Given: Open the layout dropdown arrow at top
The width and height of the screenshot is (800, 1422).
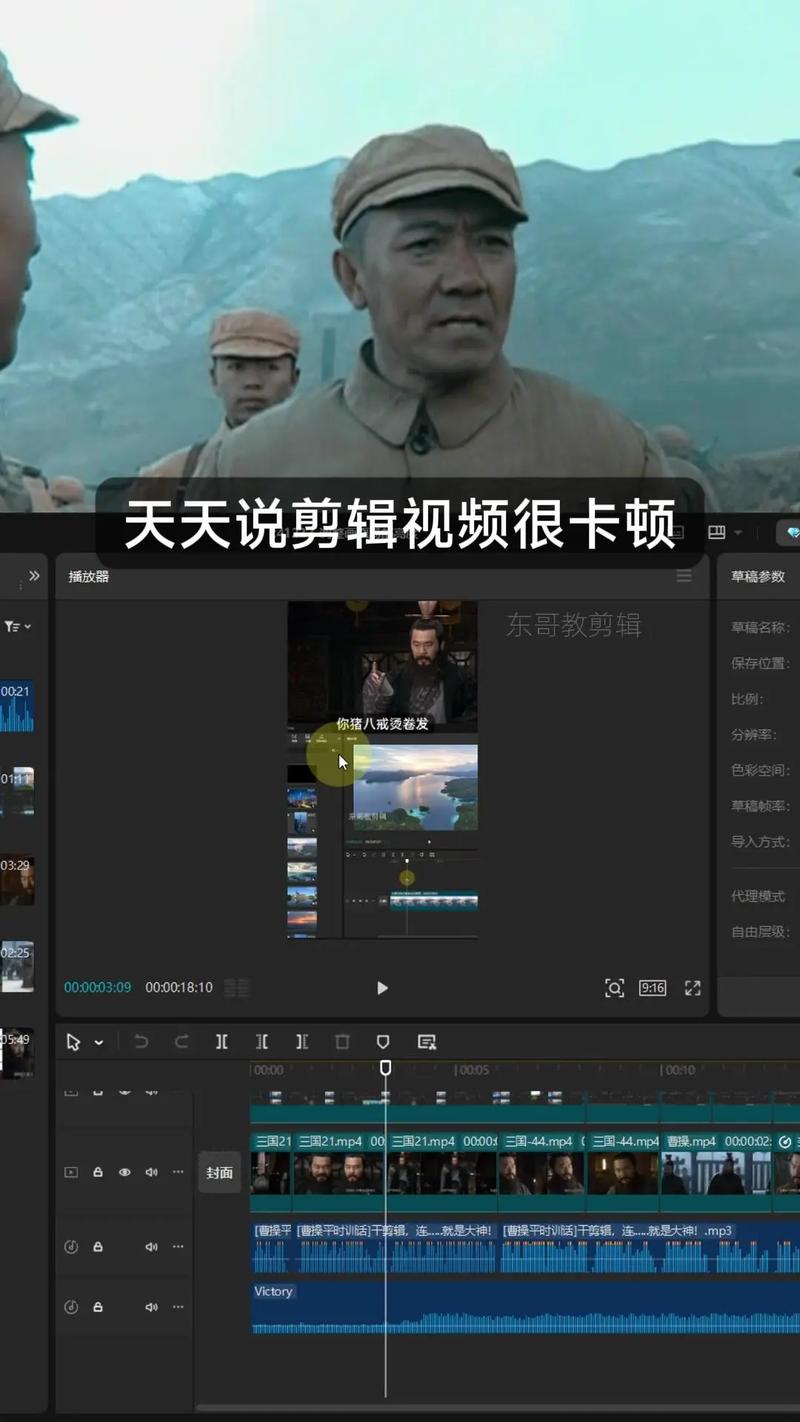Looking at the screenshot, I should (738, 533).
